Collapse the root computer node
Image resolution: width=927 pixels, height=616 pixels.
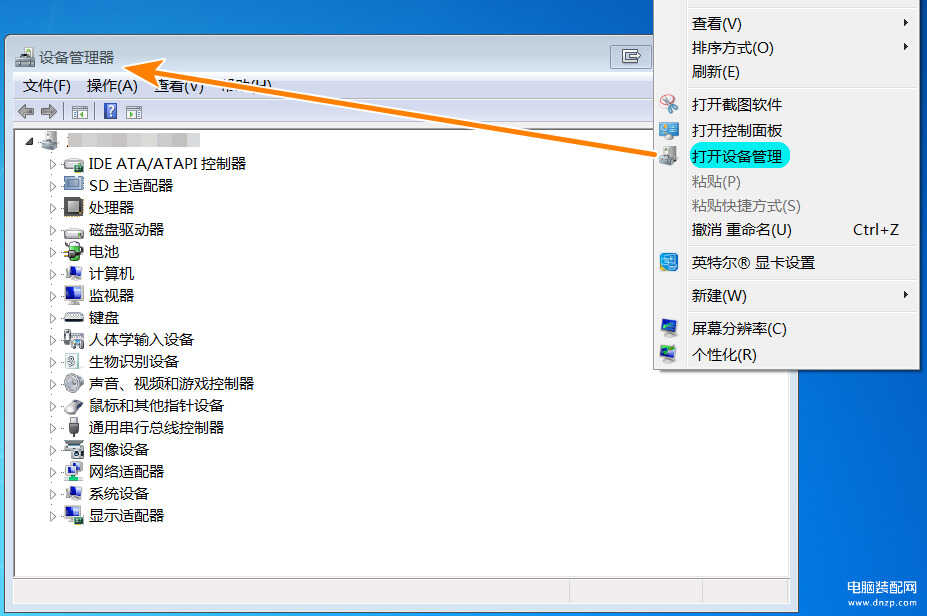[x=29, y=141]
